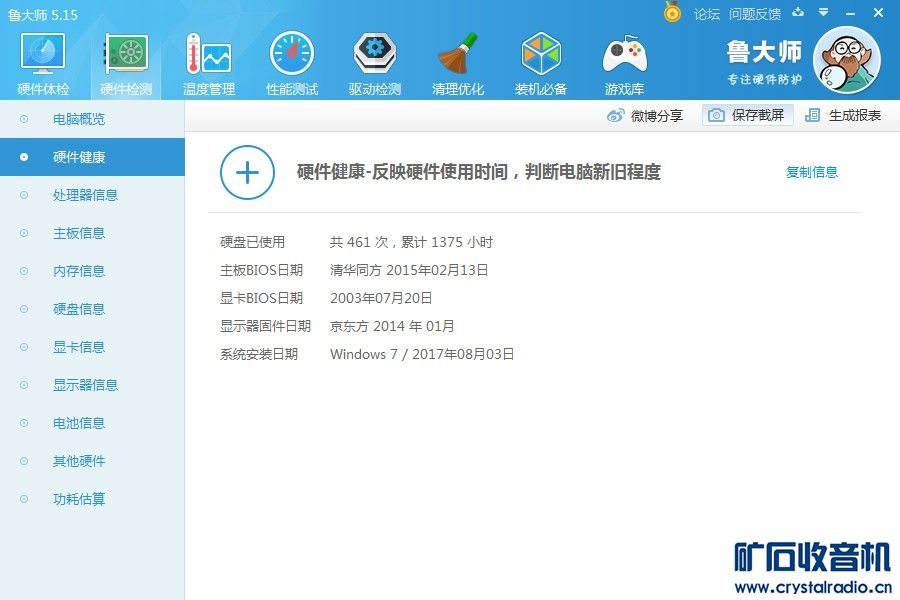
Task: Click the value 2003年07月20日
Action: [x=381, y=298]
